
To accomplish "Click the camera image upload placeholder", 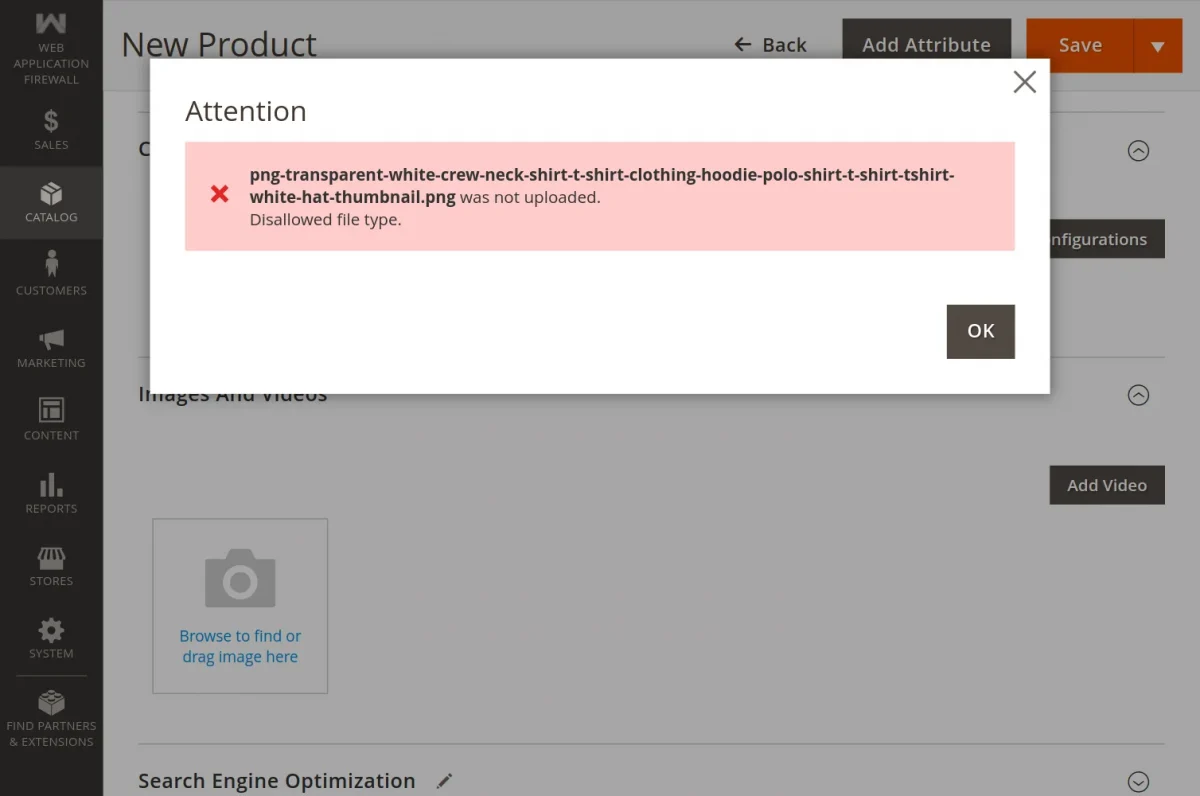I will (x=240, y=578).
